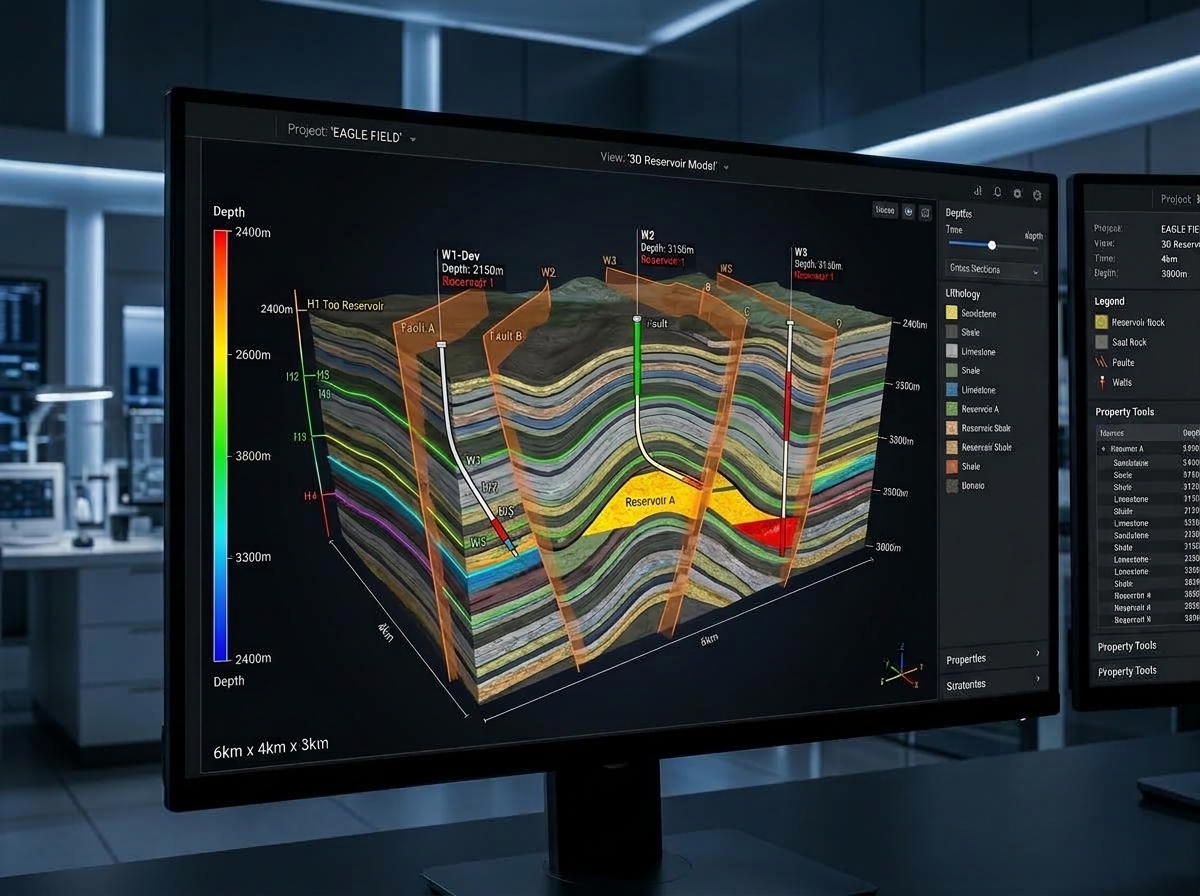Screen dimensions: 1200x896
Task: Click the orange Shale lithology swatch
Action: (x=952, y=466)
